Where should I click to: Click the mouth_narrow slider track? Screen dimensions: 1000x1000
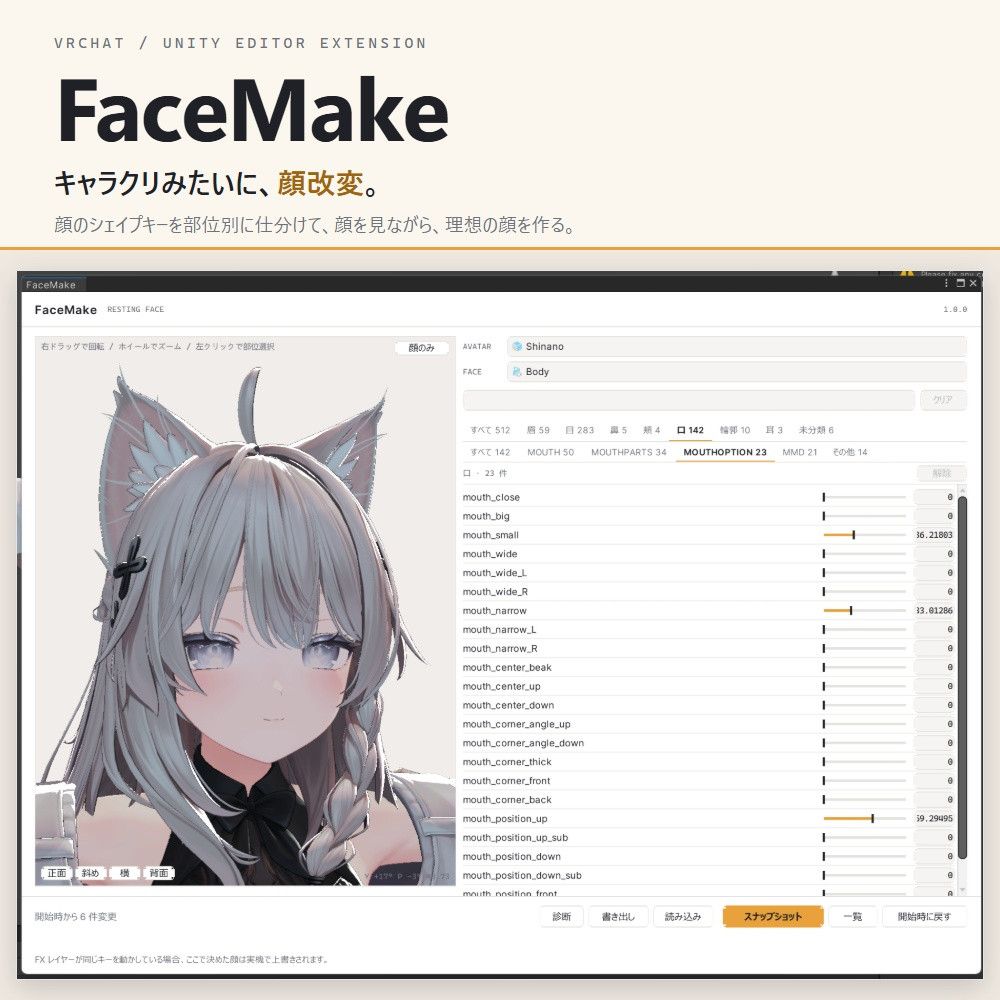click(x=864, y=611)
